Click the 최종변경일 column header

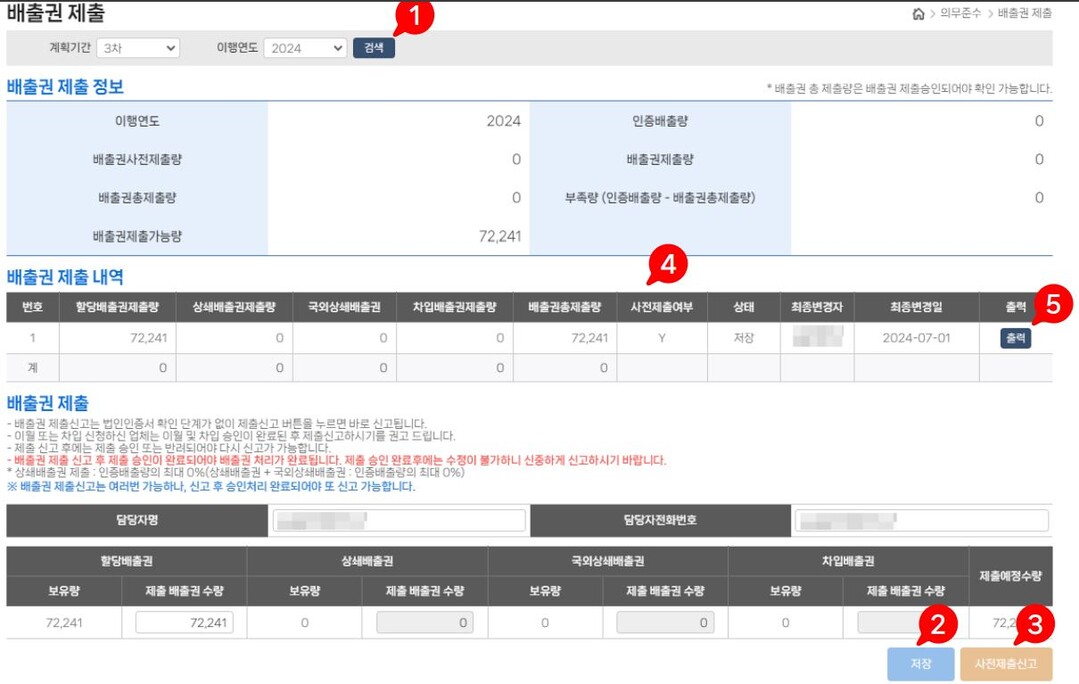(x=916, y=308)
